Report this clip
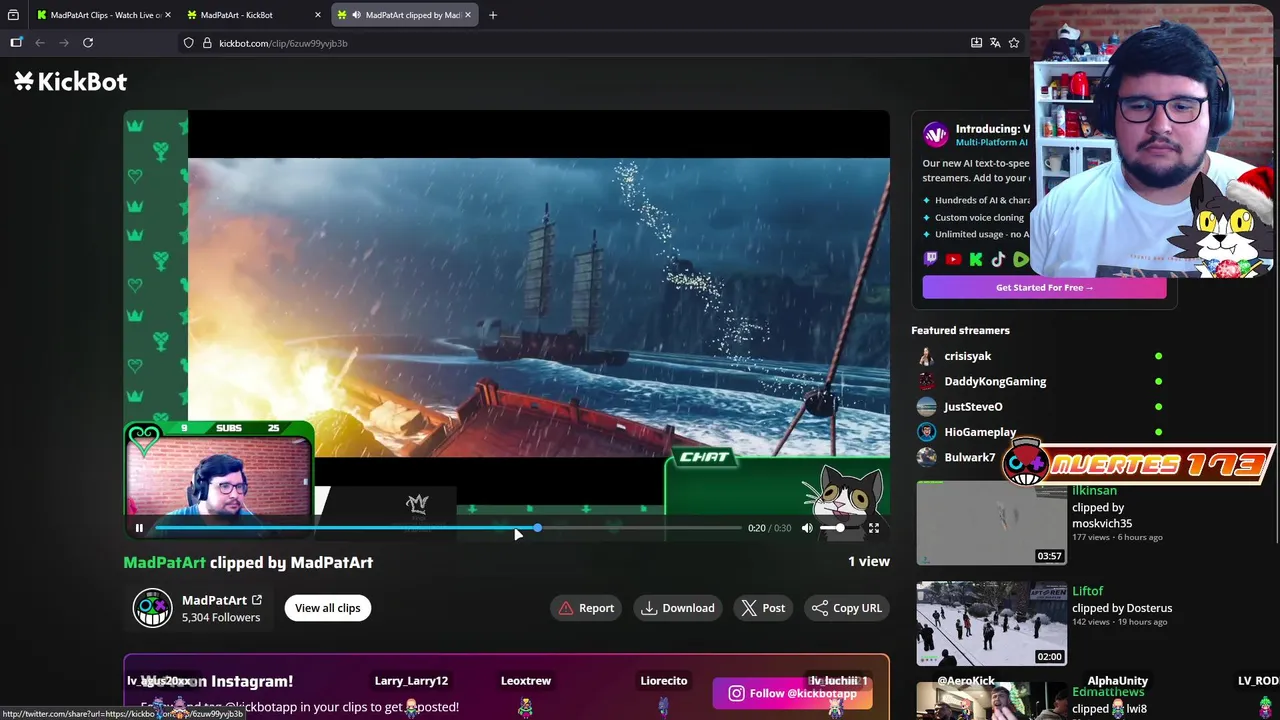The width and height of the screenshot is (1280, 720). tap(586, 608)
